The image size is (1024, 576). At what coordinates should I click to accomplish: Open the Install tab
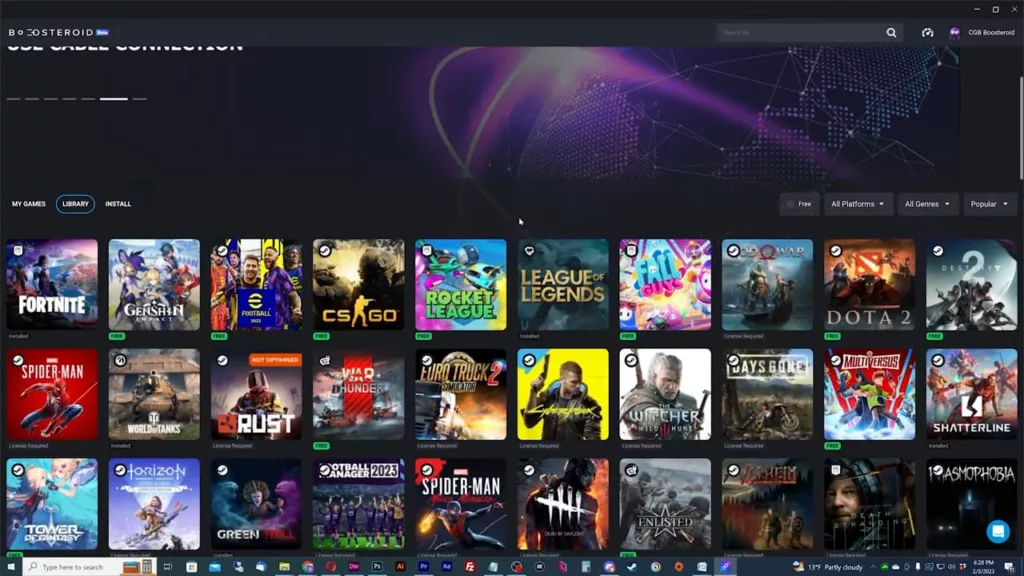118,204
